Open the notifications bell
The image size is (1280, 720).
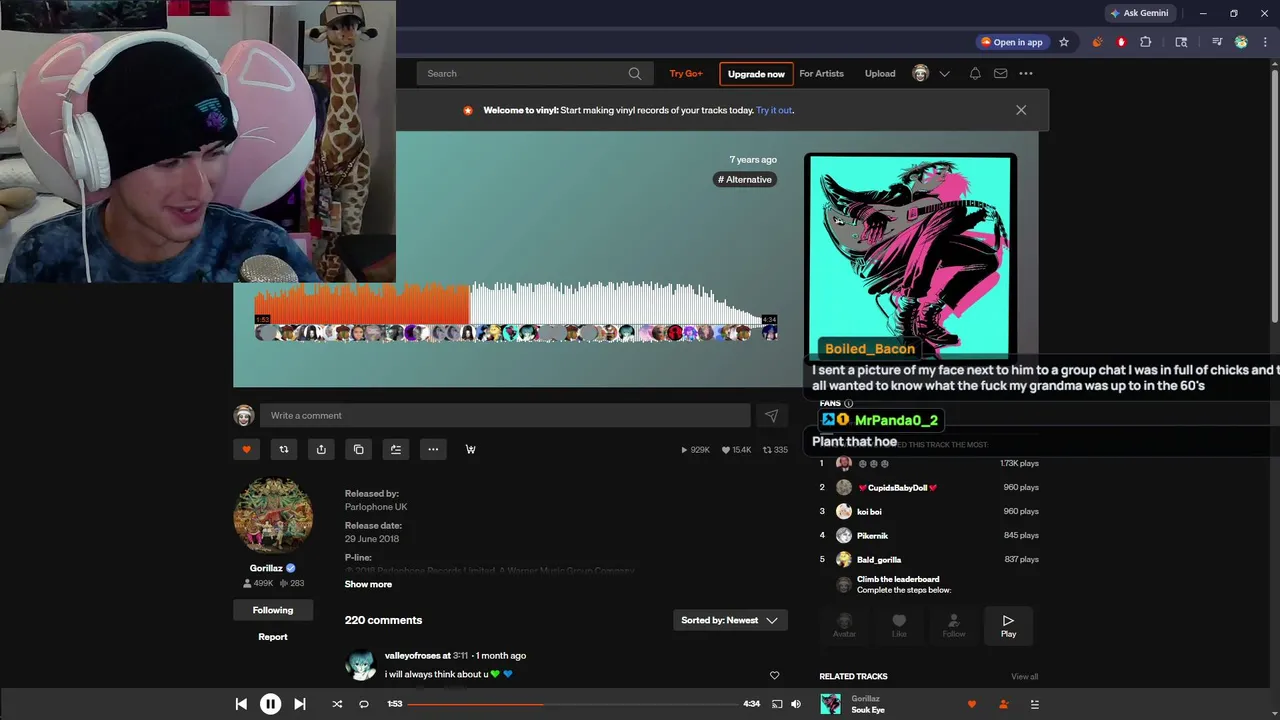click(975, 73)
